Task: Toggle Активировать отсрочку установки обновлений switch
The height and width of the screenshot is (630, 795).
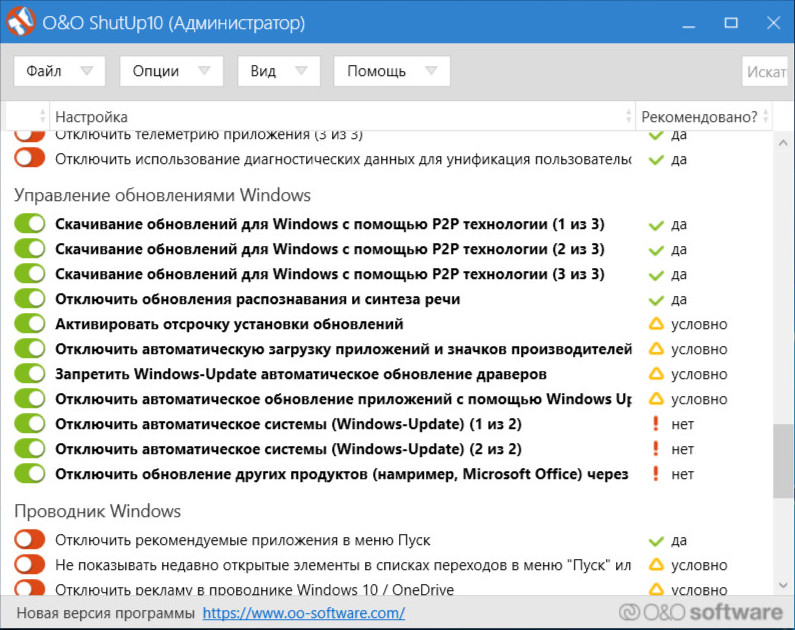Action: click(30, 323)
